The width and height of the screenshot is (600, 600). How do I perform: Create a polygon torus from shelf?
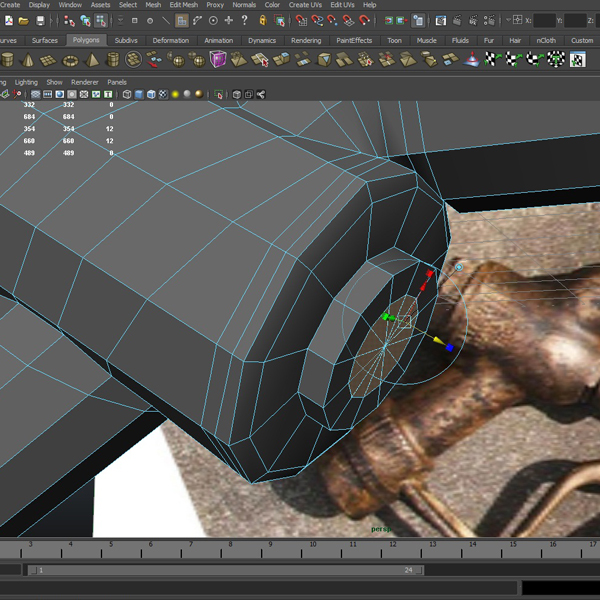click(70, 60)
